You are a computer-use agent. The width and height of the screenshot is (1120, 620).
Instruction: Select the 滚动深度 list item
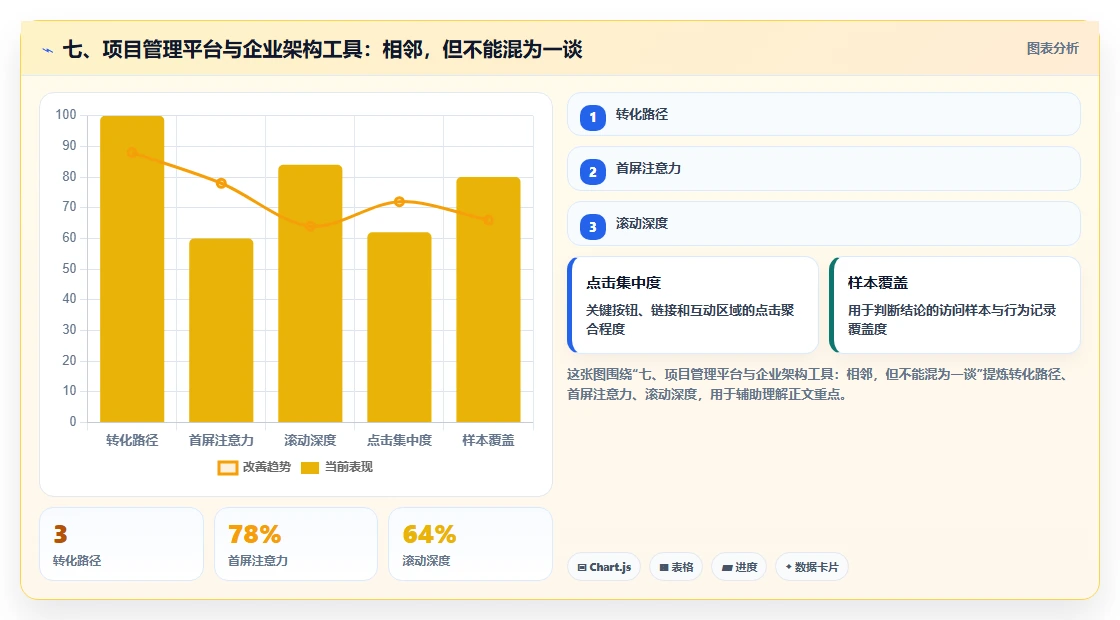point(824,224)
